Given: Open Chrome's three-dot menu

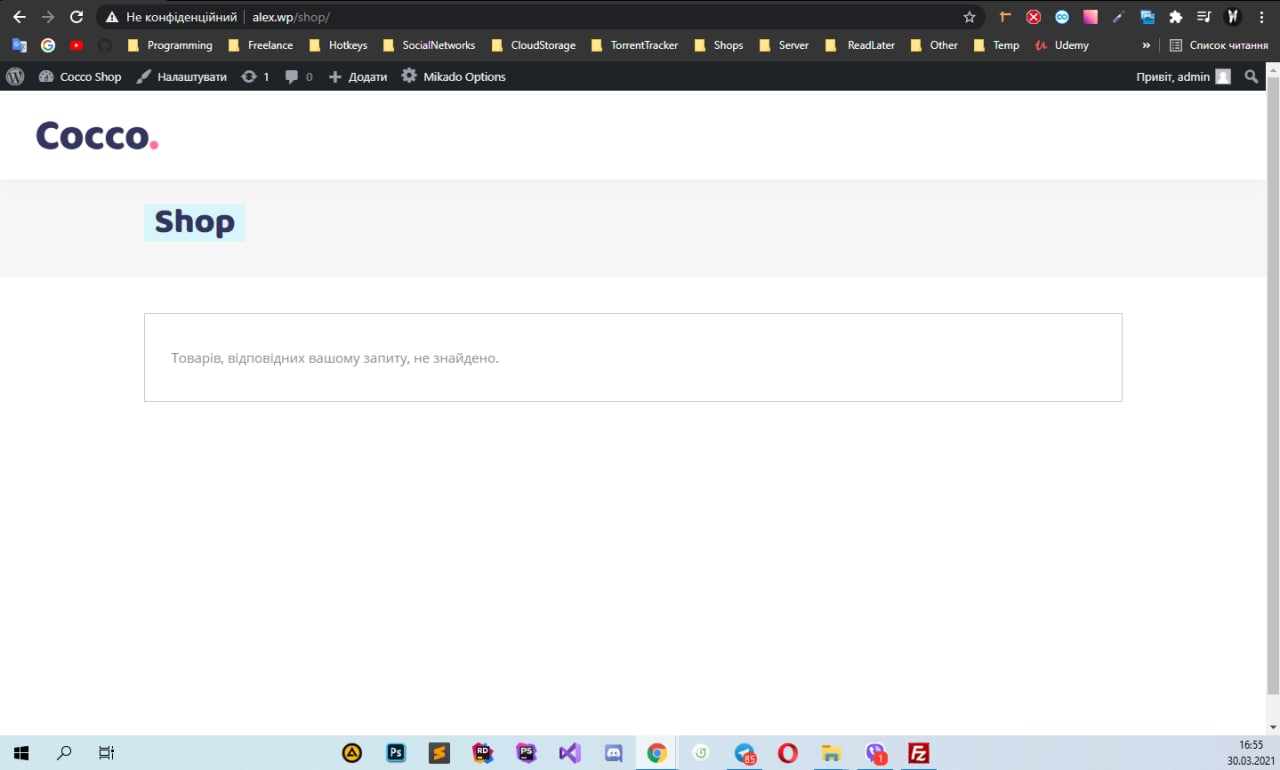Looking at the screenshot, I should point(1262,17).
